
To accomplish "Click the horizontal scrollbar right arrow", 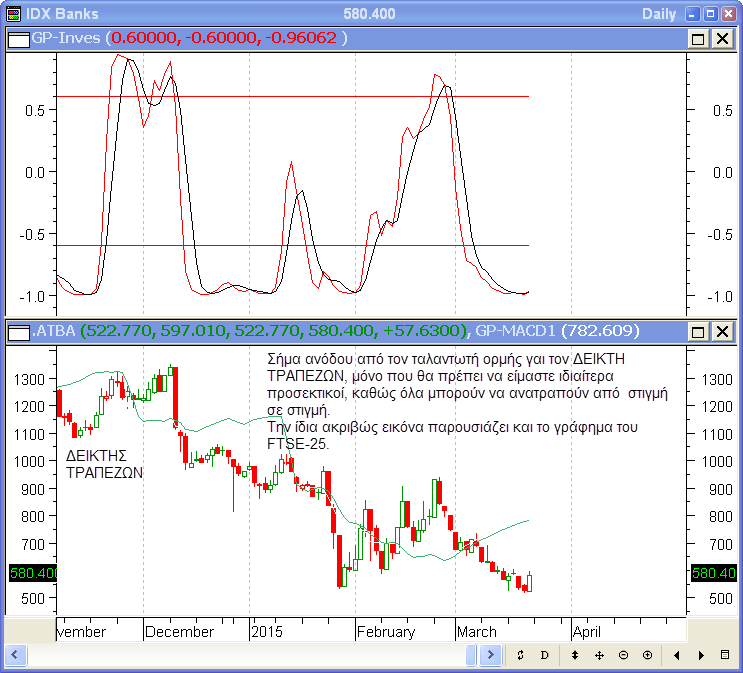I will [490, 655].
